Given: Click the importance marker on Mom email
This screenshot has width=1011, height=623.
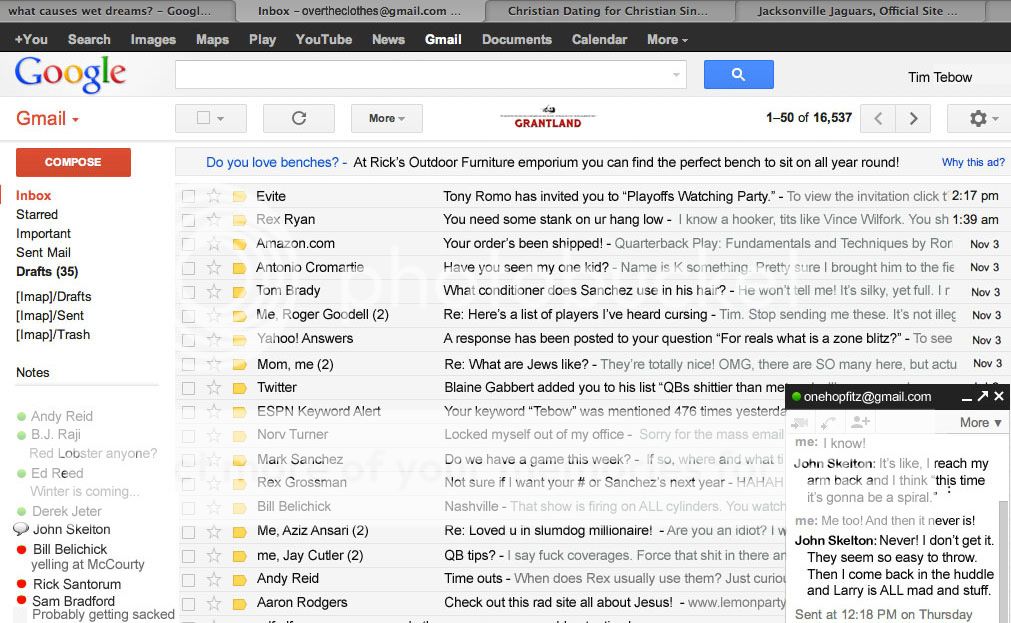Looking at the screenshot, I should (x=239, y=364).
